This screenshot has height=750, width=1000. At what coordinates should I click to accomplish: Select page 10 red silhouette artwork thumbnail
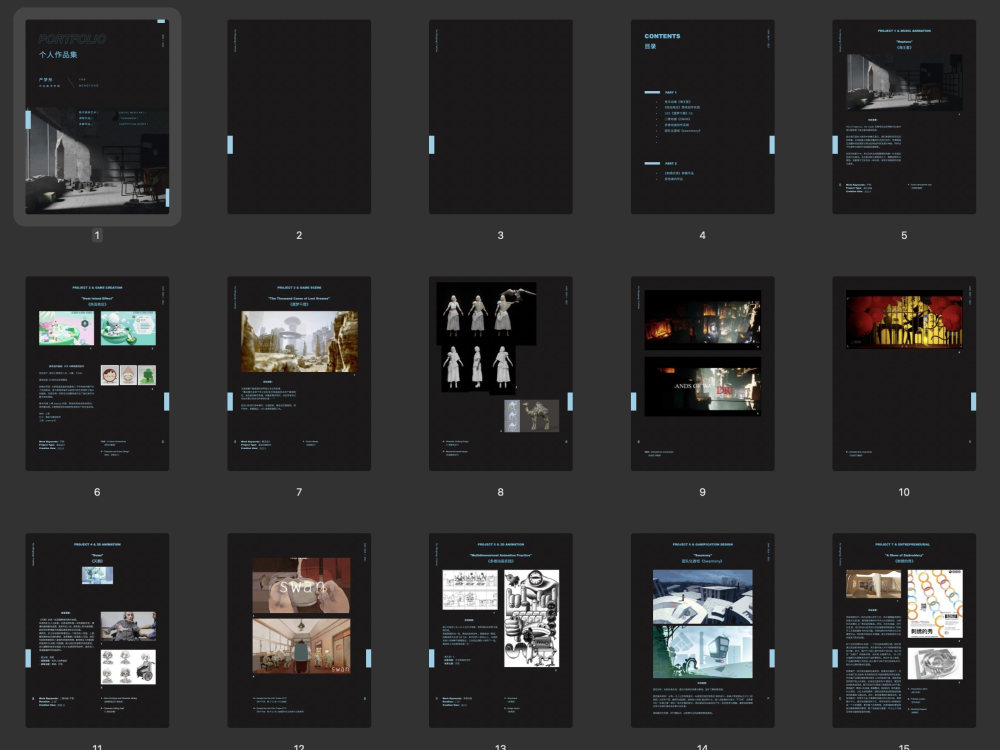[x=904, y=374]
